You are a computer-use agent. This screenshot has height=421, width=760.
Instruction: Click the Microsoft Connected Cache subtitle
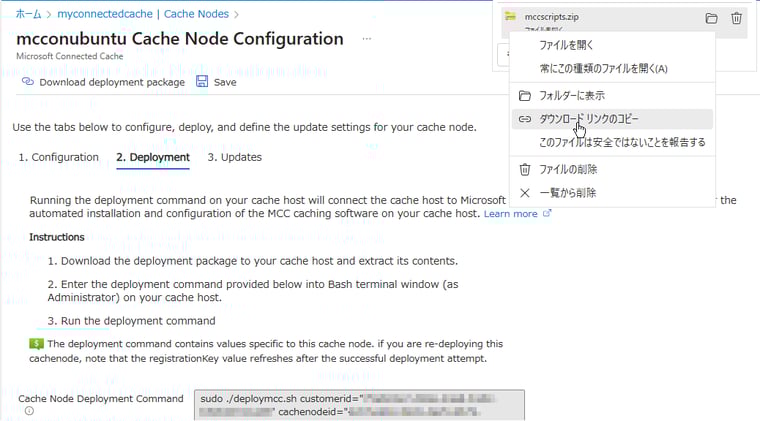point(70,56)
